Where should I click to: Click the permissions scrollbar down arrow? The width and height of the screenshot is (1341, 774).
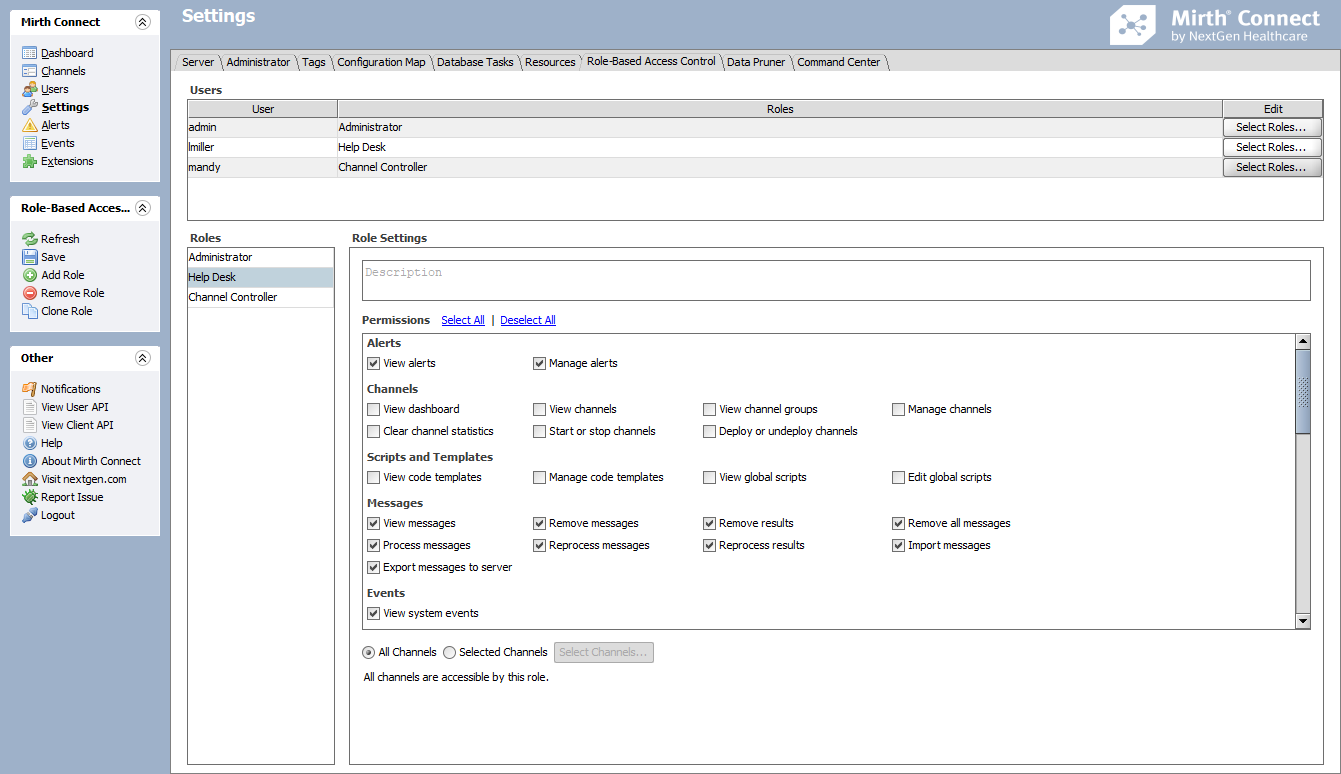[1303, 621]
